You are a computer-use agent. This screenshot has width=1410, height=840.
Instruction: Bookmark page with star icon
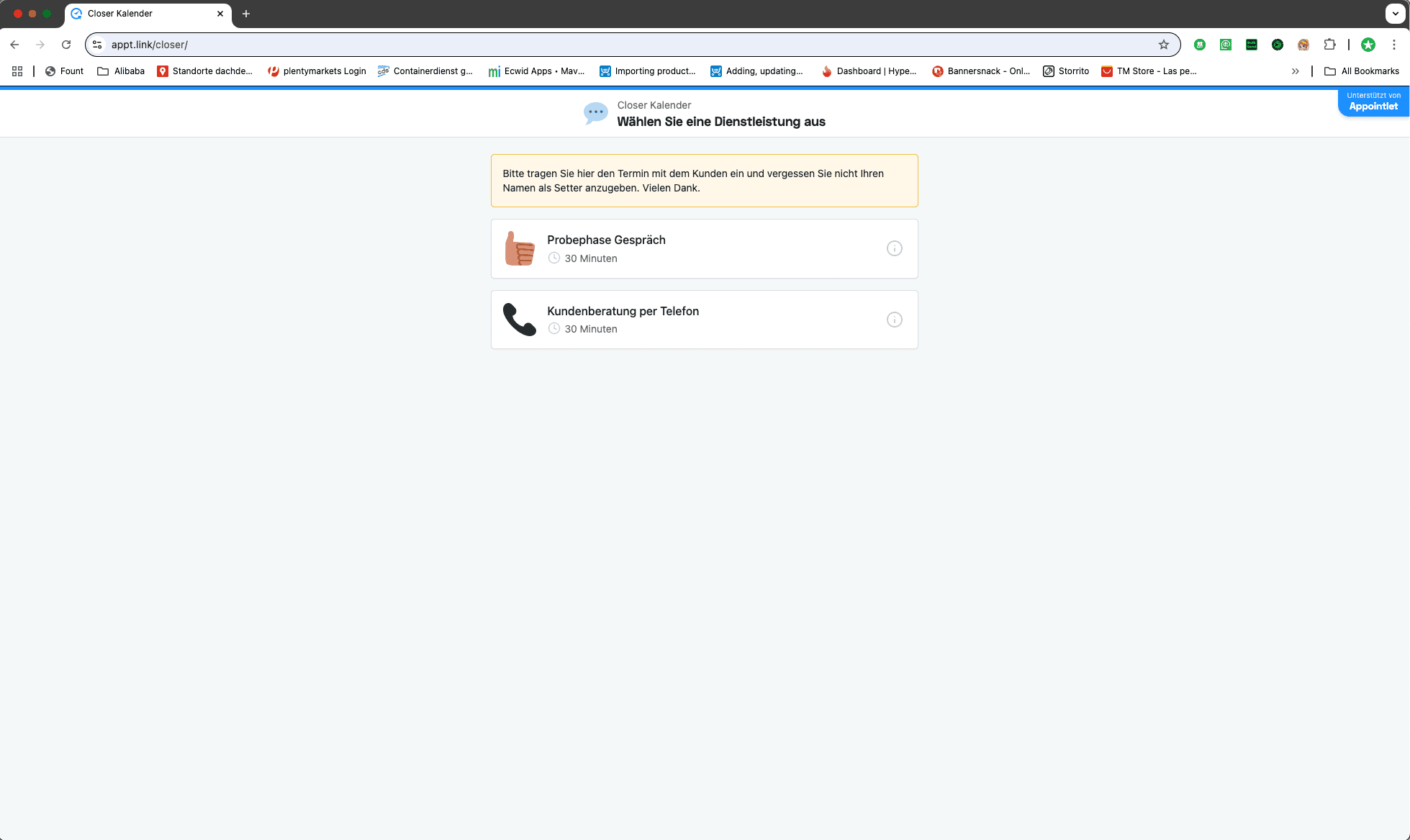click(1163, 45)
